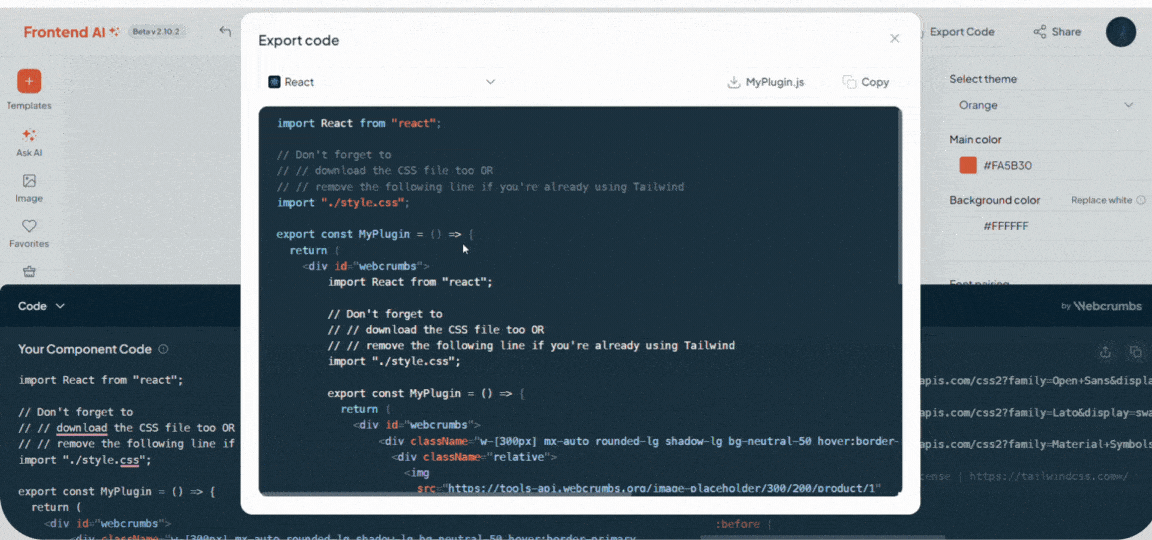
Task: Click the underlined 'download' word in code panel
Action: [x=81, y=428]
